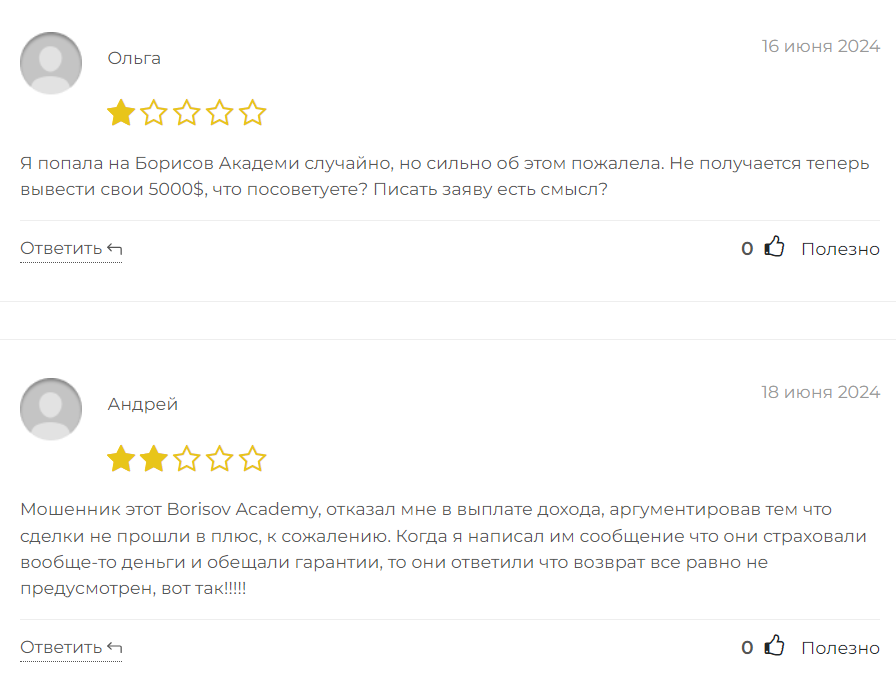This screenshot has width=896, height=688.
Task: Click the date 18 июня 2024
Action: click(821, 392)
